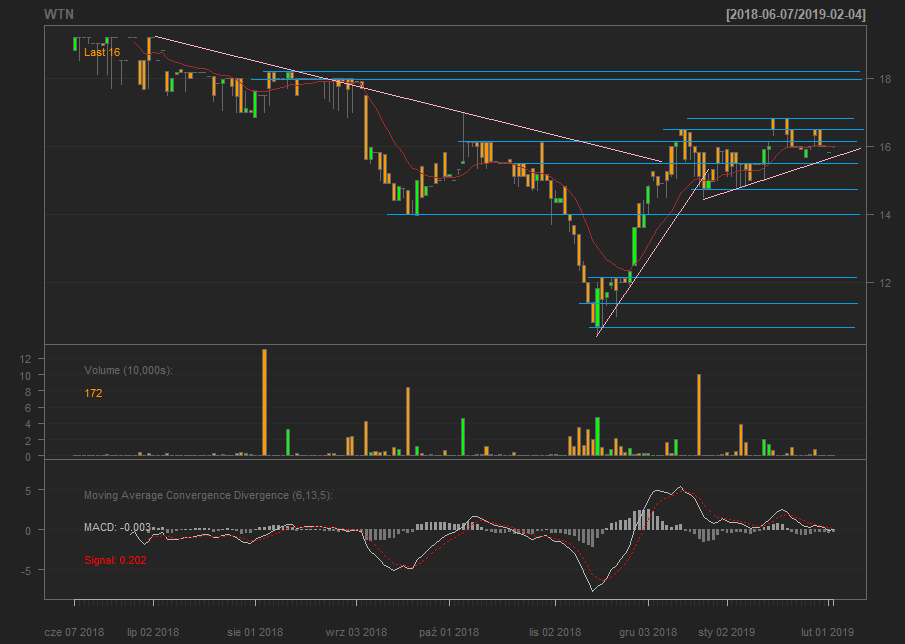905x644 pixels.
Task: Click the volume axis label 10
Action: click(25, 375)
